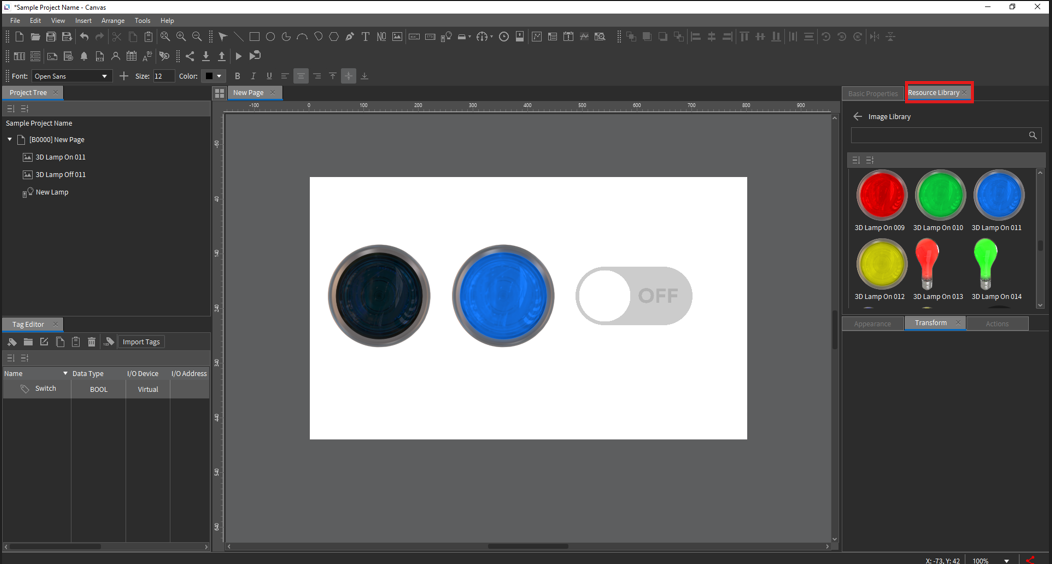Open the text color dropdown

point(219,76)
